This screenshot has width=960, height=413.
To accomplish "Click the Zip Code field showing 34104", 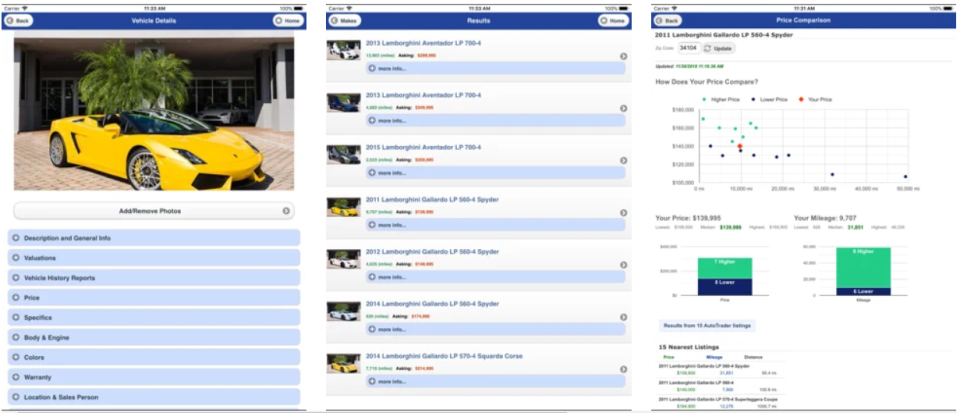I will [x=689, y=48].
